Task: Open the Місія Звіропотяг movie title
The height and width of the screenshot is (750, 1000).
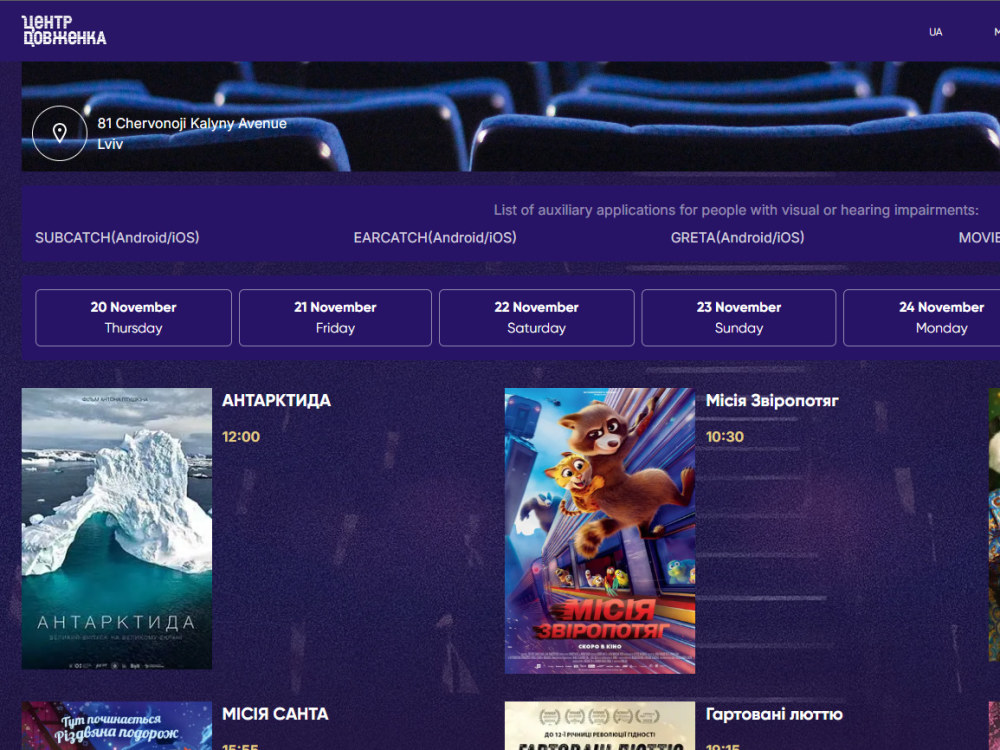Action: (x=772, y=401)
